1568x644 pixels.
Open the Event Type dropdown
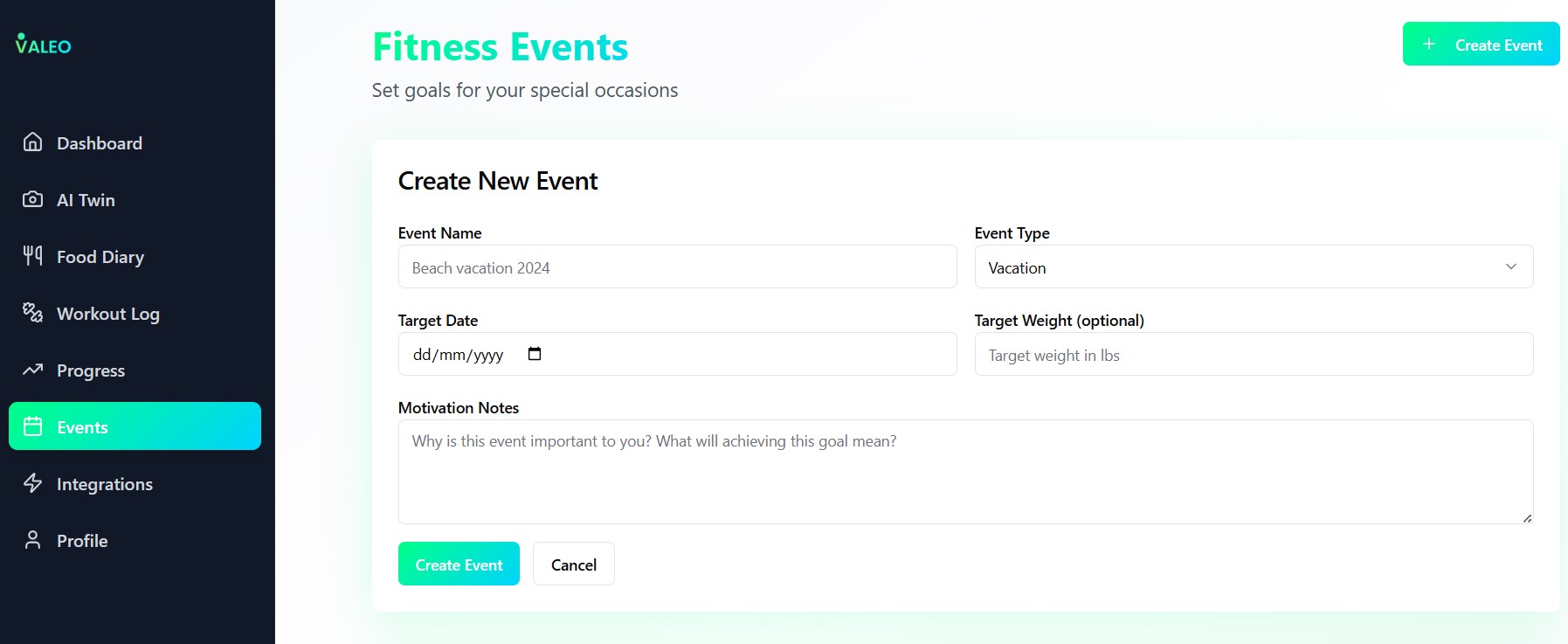point(1253,267)
